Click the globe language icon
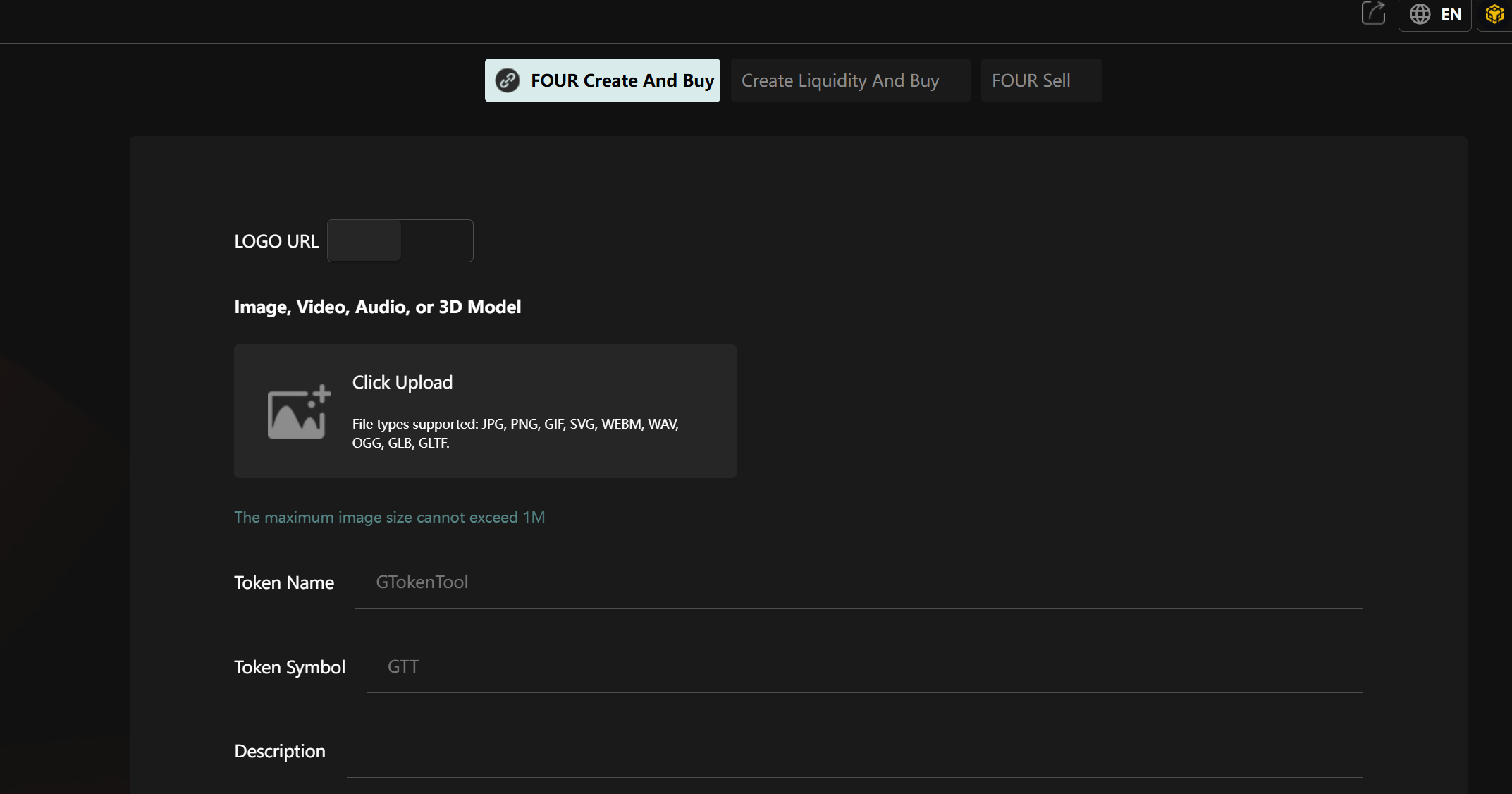The height and width of the screenshot is (794, 1512). coord(1420,14)
